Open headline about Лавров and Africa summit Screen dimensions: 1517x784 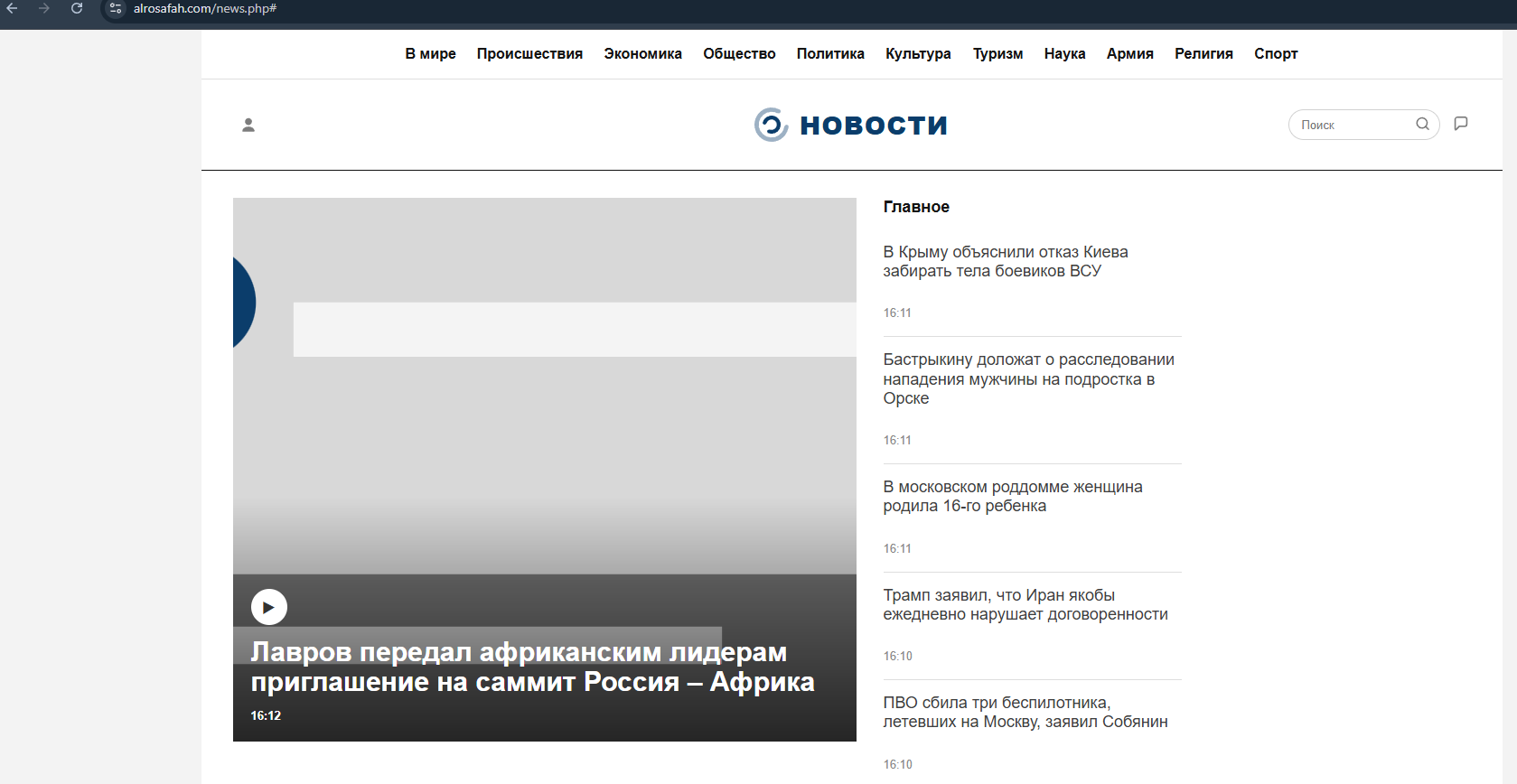pos(532,667)
